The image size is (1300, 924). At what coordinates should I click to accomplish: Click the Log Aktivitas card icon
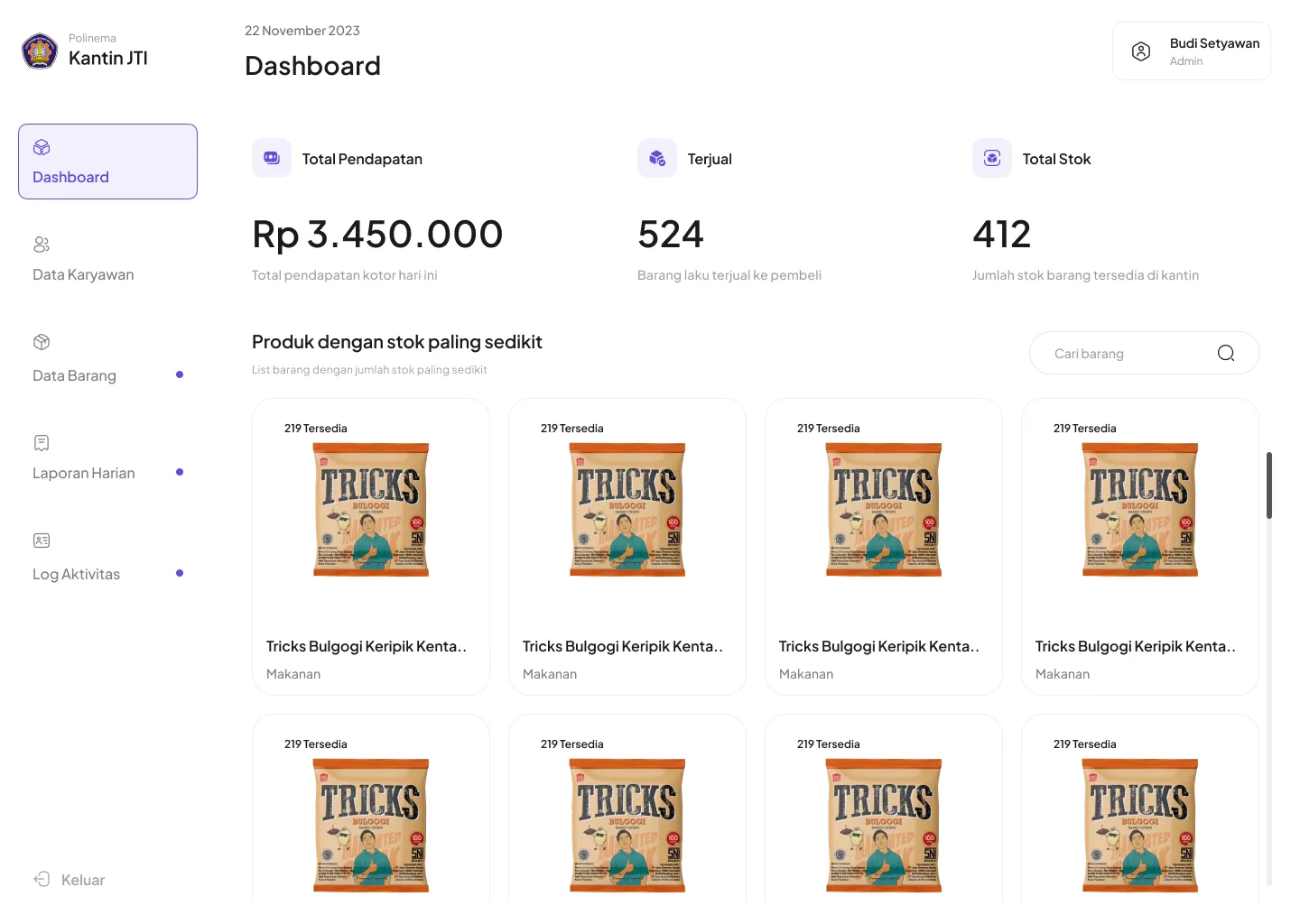click(42, 541)
